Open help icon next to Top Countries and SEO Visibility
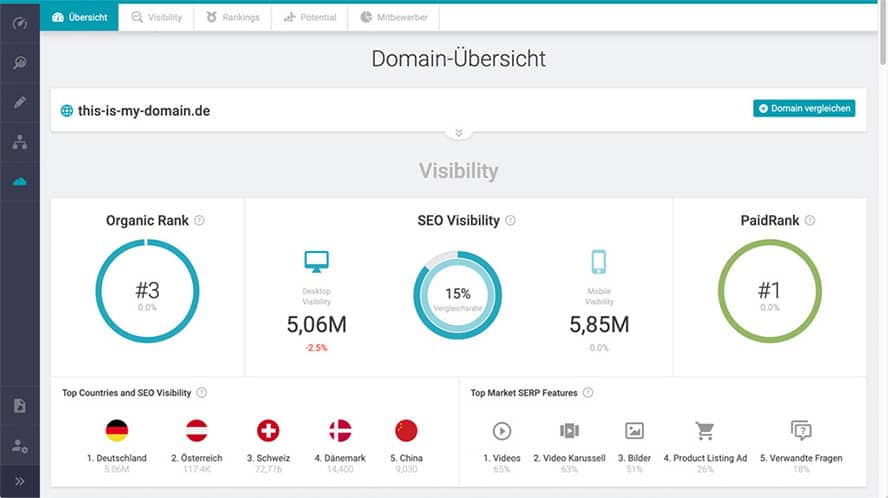 coord(202,393)
